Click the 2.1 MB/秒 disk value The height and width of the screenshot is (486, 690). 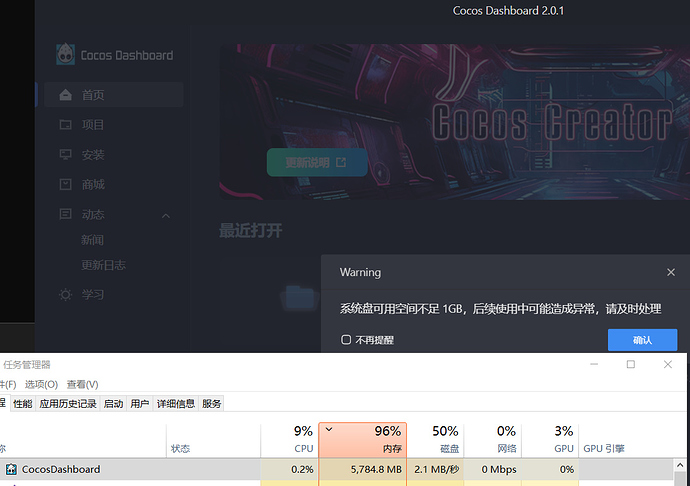[x=436, y=469]
